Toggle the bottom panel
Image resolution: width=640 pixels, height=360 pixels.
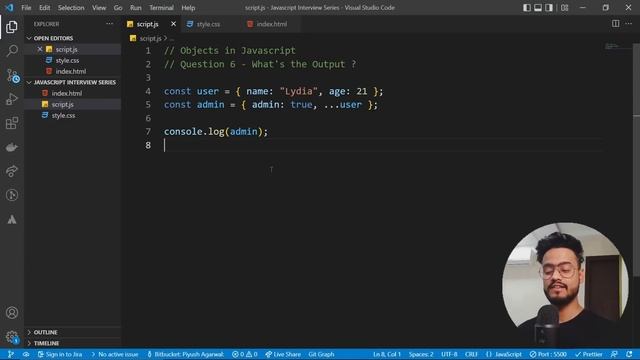point(538,8)
